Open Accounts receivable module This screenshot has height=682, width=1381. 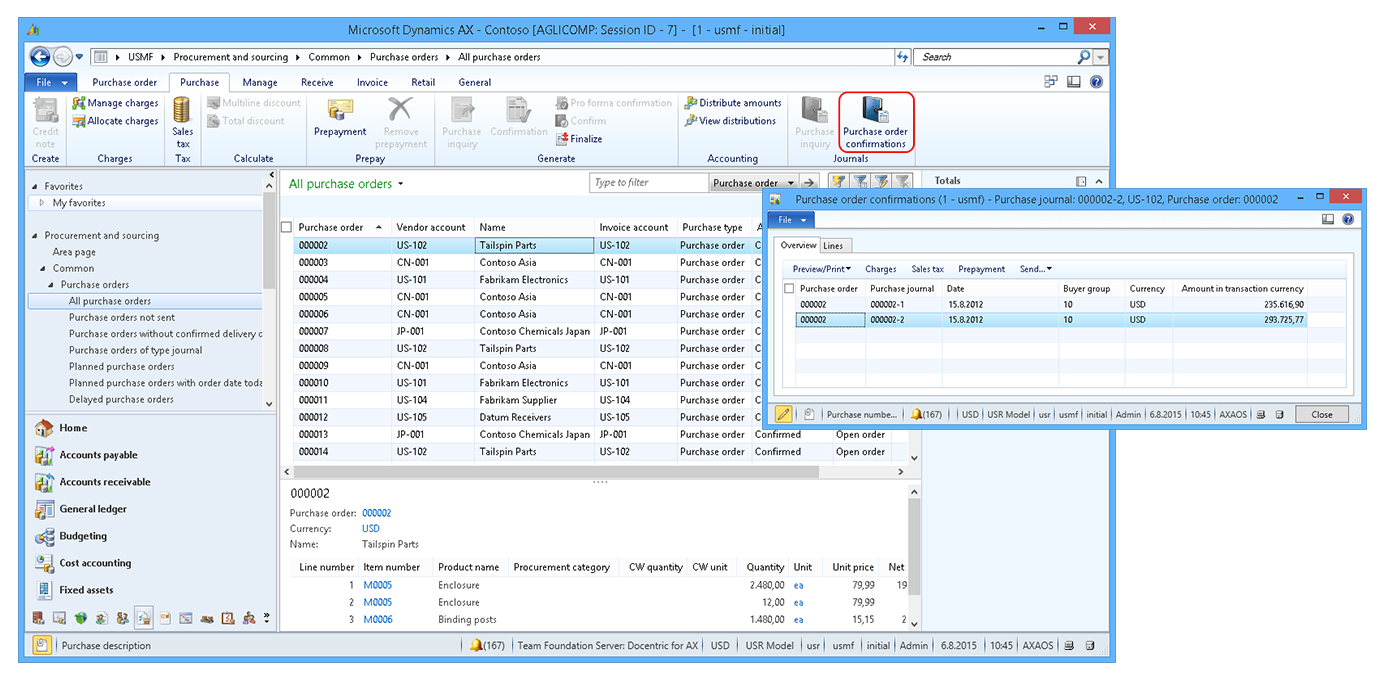(x=93, y=482)
